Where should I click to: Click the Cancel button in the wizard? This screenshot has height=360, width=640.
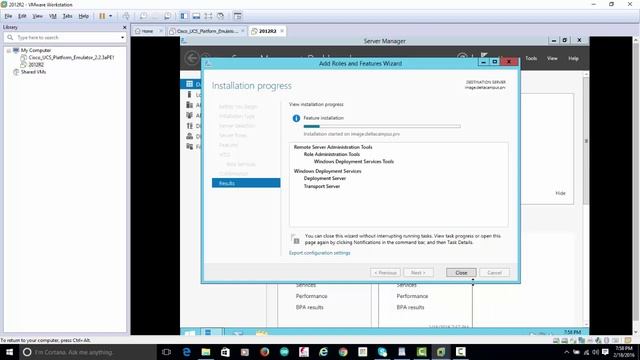coord(494,273)
